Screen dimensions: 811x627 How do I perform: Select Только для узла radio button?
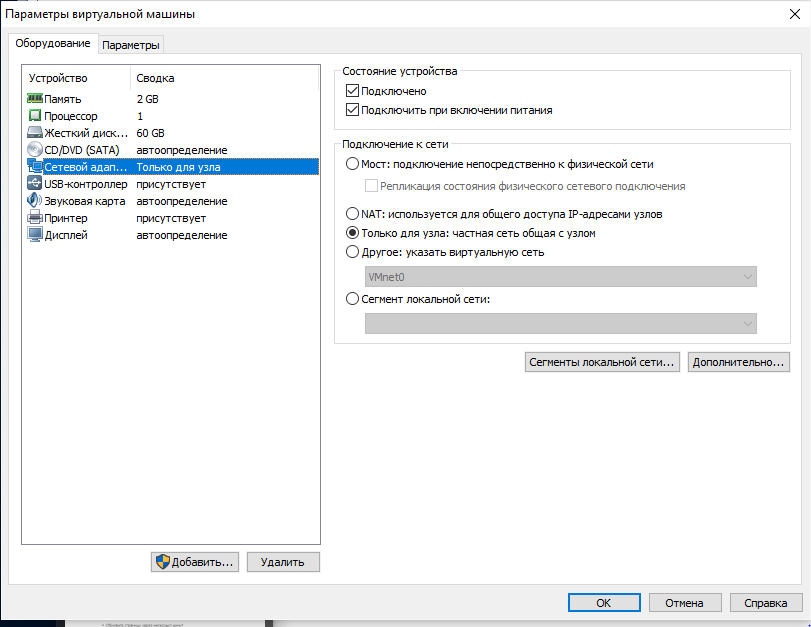click(x=352, y=233)
